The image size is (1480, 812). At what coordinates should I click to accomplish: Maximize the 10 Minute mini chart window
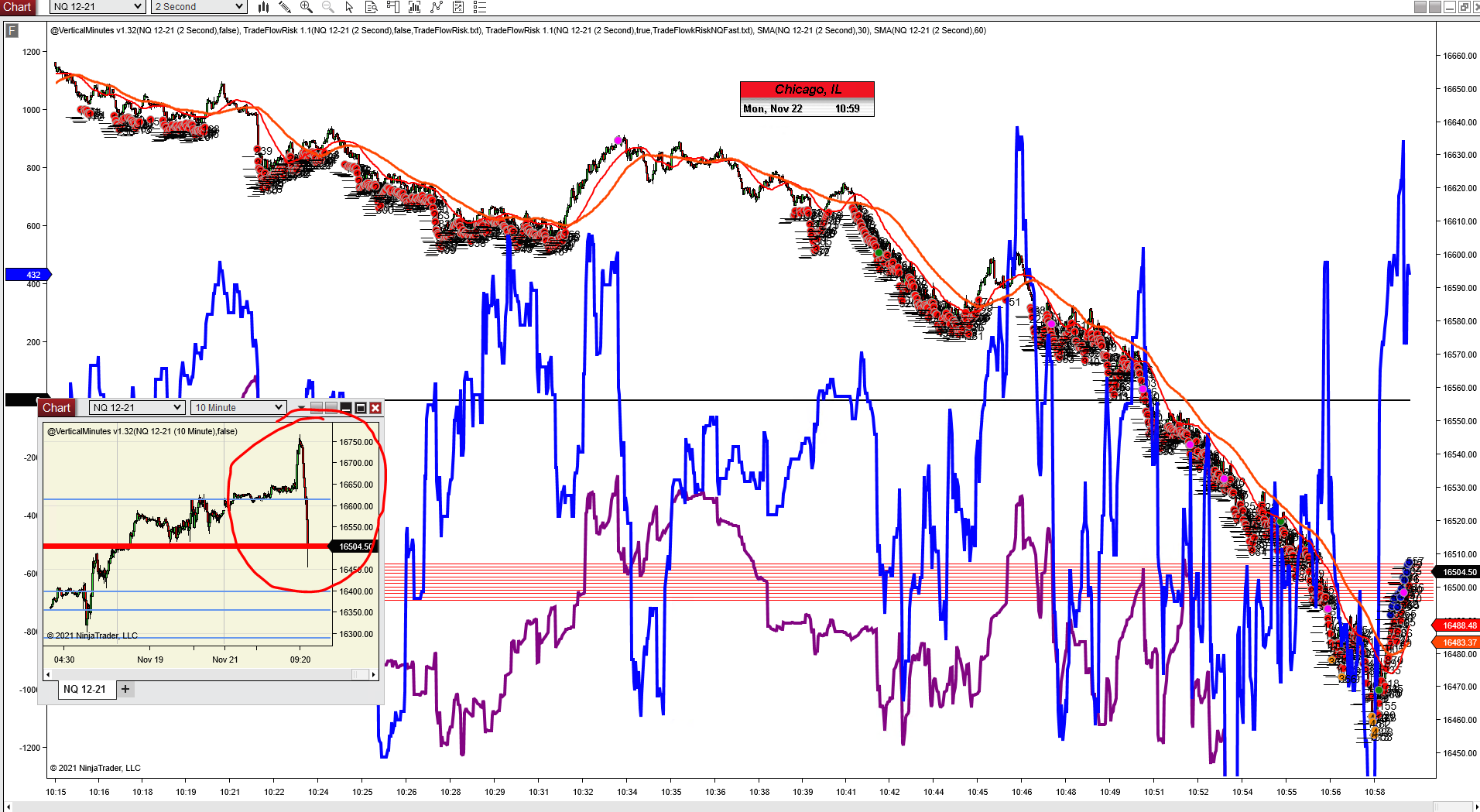pos(361,408)
